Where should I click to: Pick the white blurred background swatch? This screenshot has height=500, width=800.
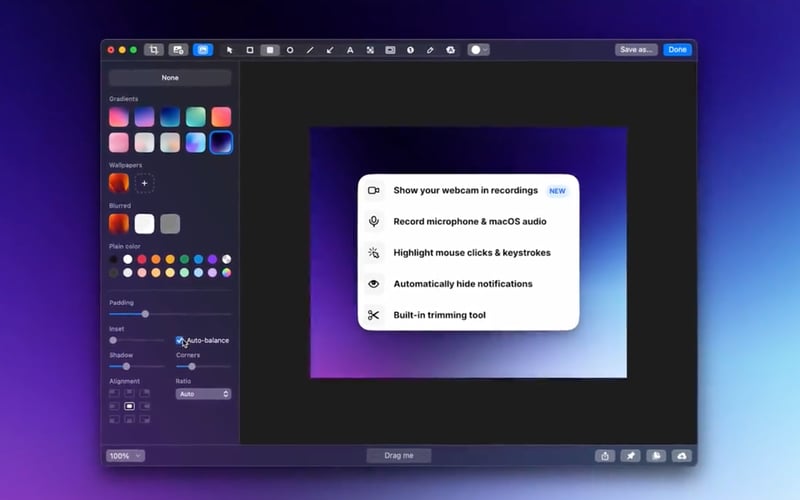point(144,223)
